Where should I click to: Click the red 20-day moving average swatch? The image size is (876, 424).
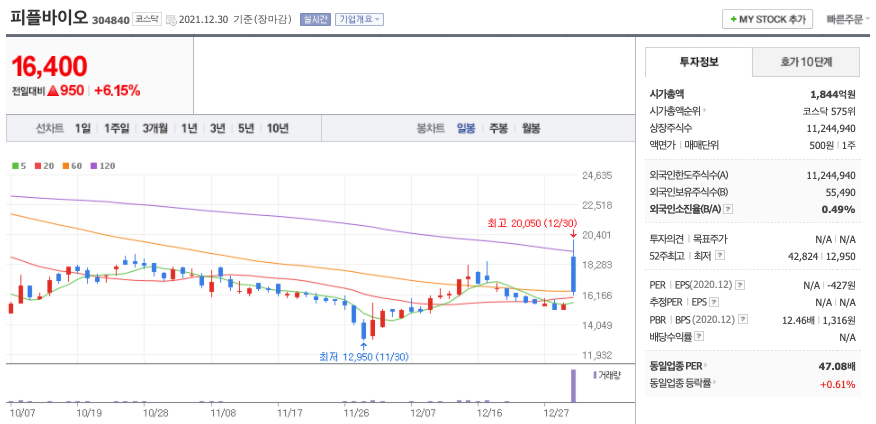click(x=37, y=166)
